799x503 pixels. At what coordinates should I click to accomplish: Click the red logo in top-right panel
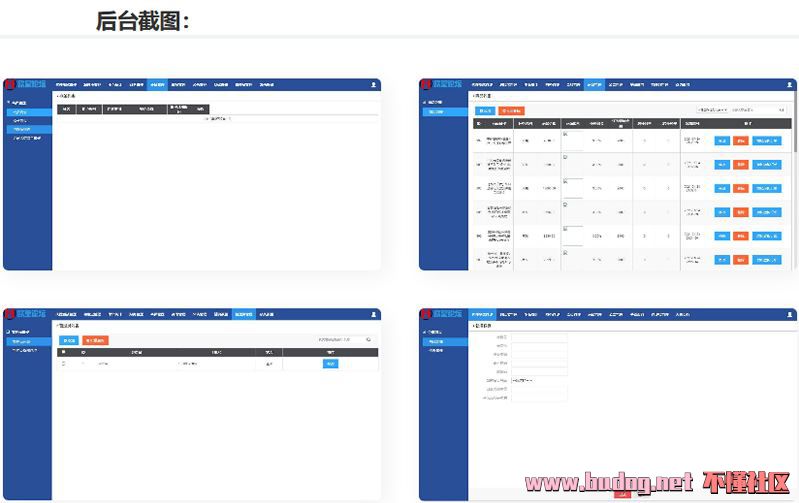(x=425, y=85)
